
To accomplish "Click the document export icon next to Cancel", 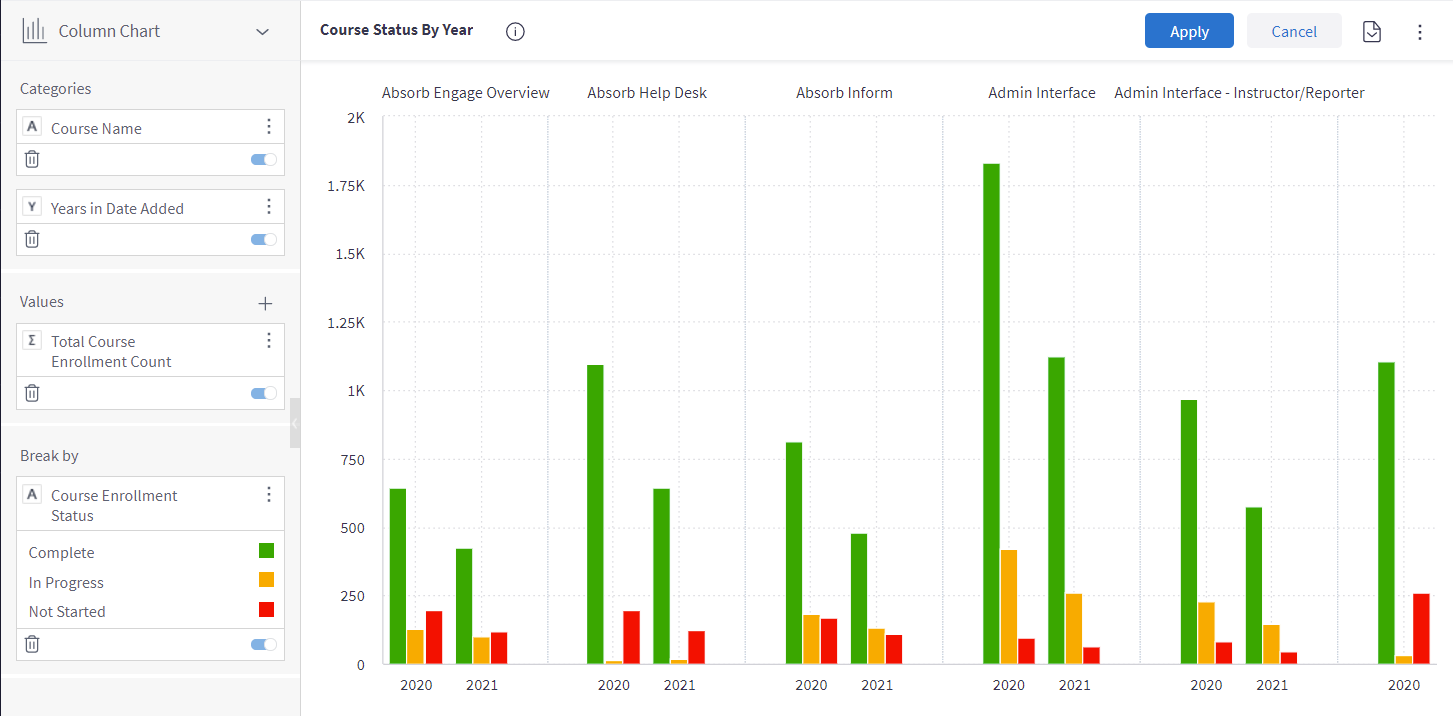I will [x=1372, y=32].
